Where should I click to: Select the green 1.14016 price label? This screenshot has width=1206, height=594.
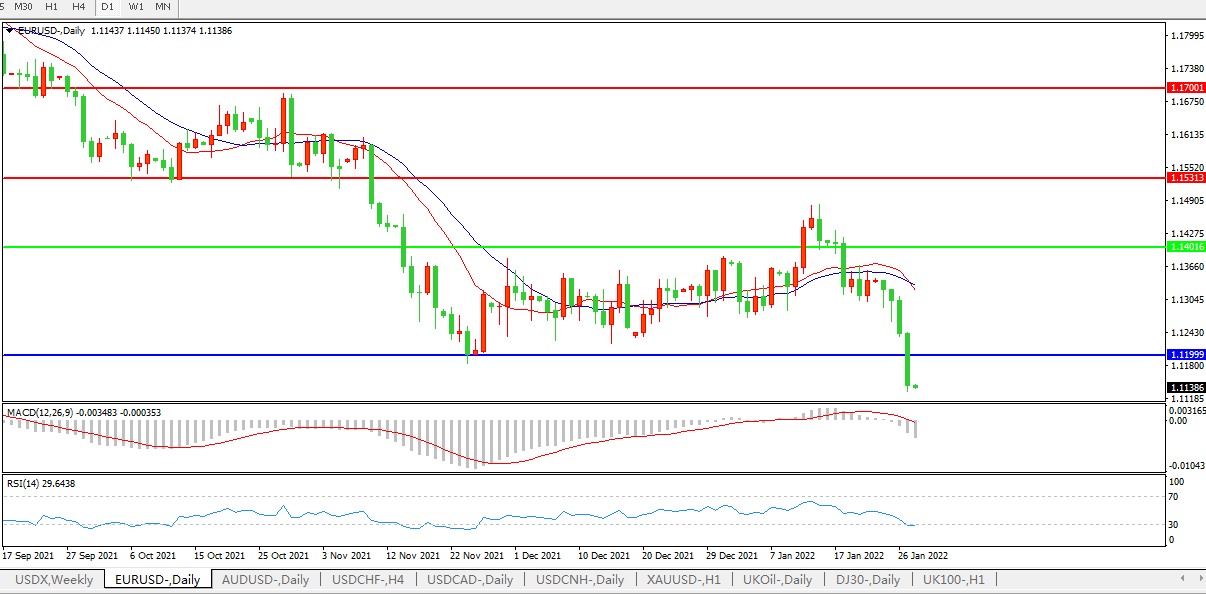[x=1185, y=246]
